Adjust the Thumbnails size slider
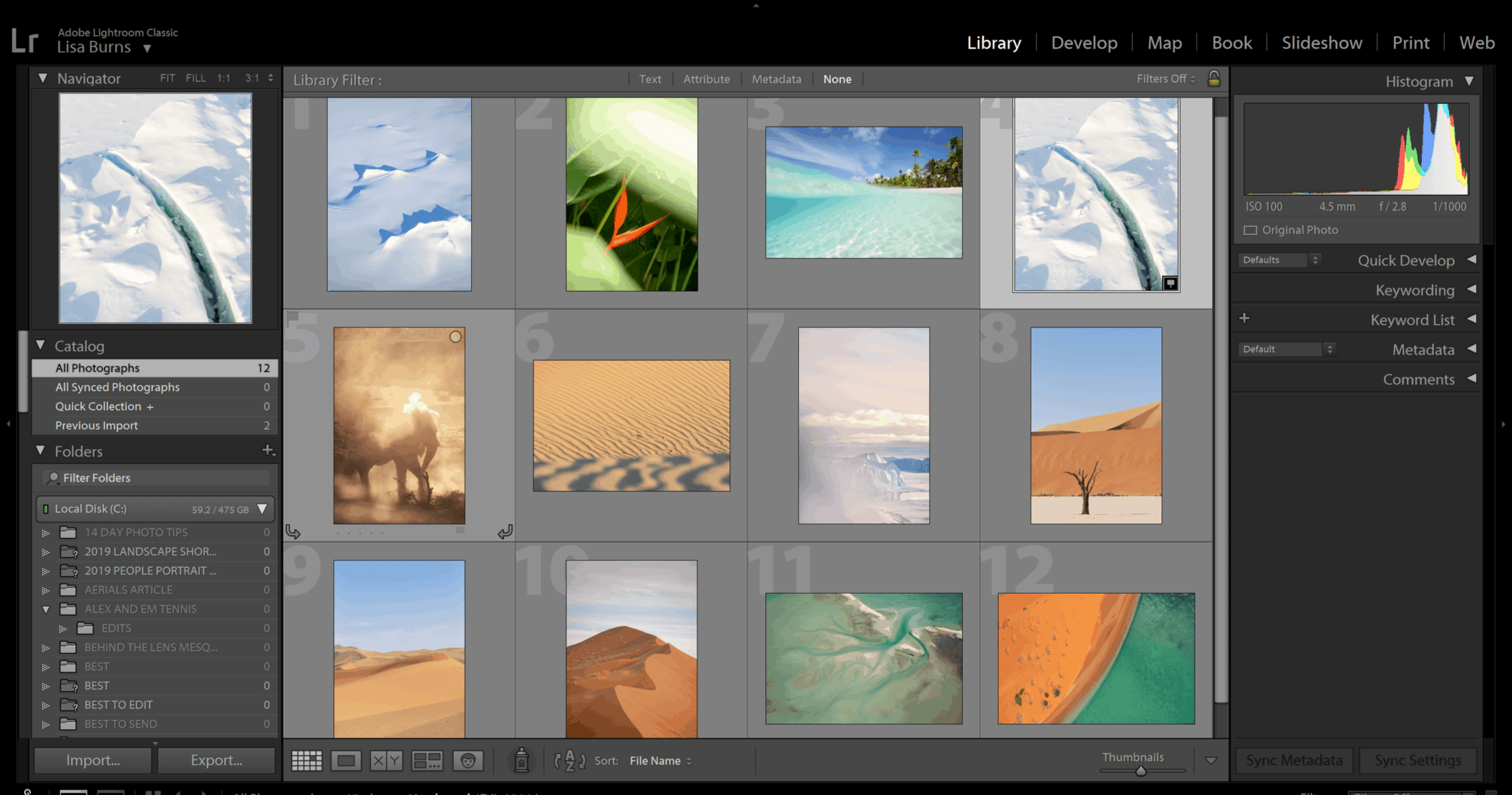Image resolution: width=1512 pixels, height=795 pixels. (x=1140, y=770)
